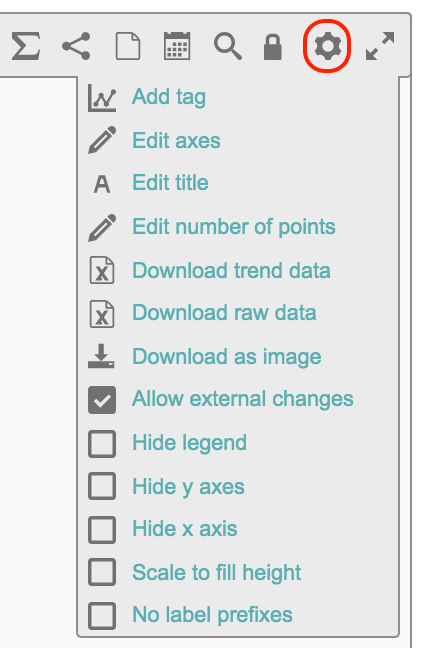Image resolution: width=432 pixels, height=648 pixels.
Task: Select the Edit title option
Action: 170,183
